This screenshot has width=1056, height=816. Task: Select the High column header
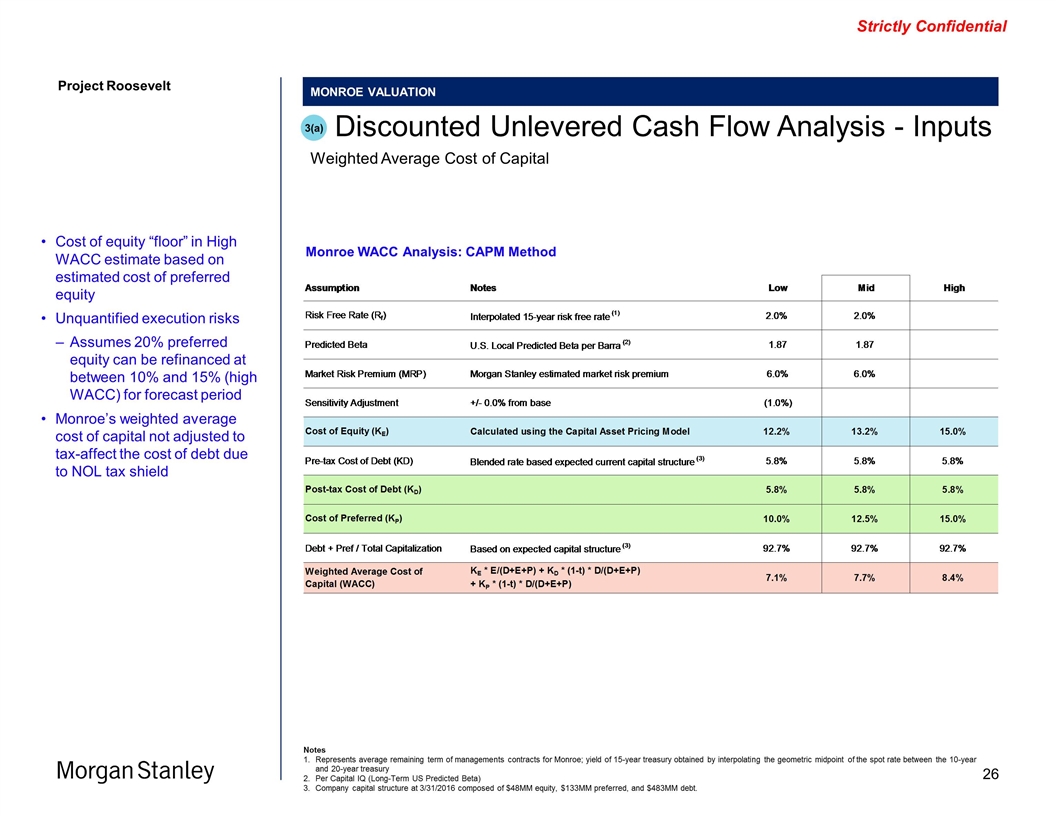pos(954,287)
